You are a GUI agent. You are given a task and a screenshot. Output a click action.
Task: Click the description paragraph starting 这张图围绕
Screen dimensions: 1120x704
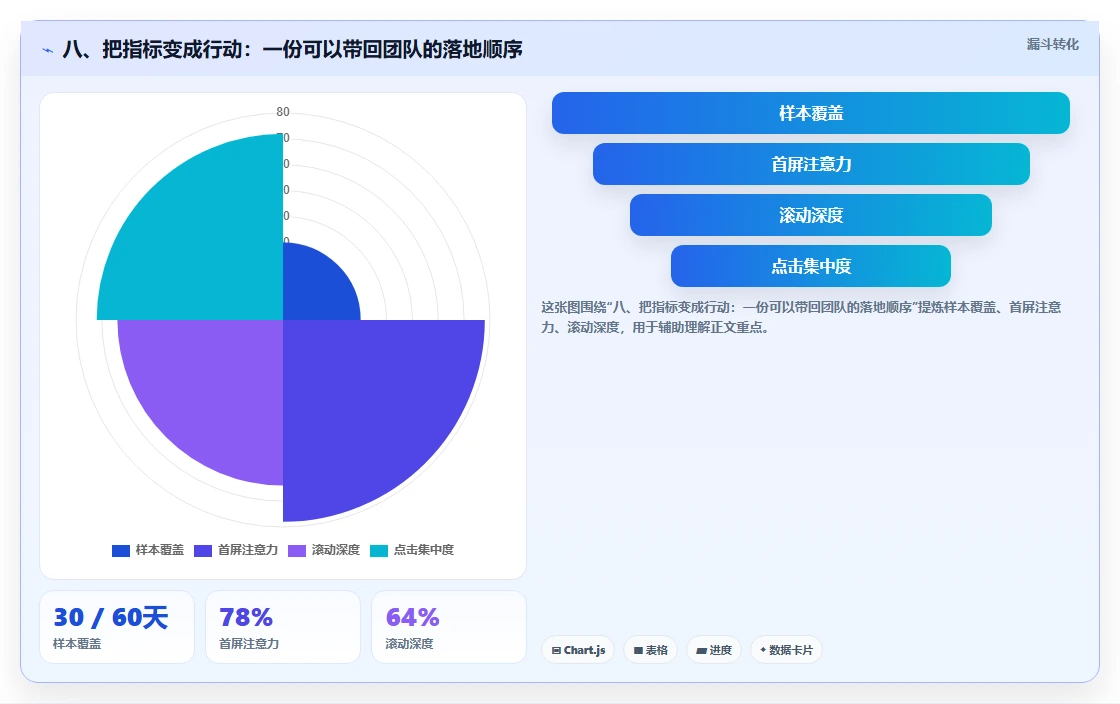801,317
